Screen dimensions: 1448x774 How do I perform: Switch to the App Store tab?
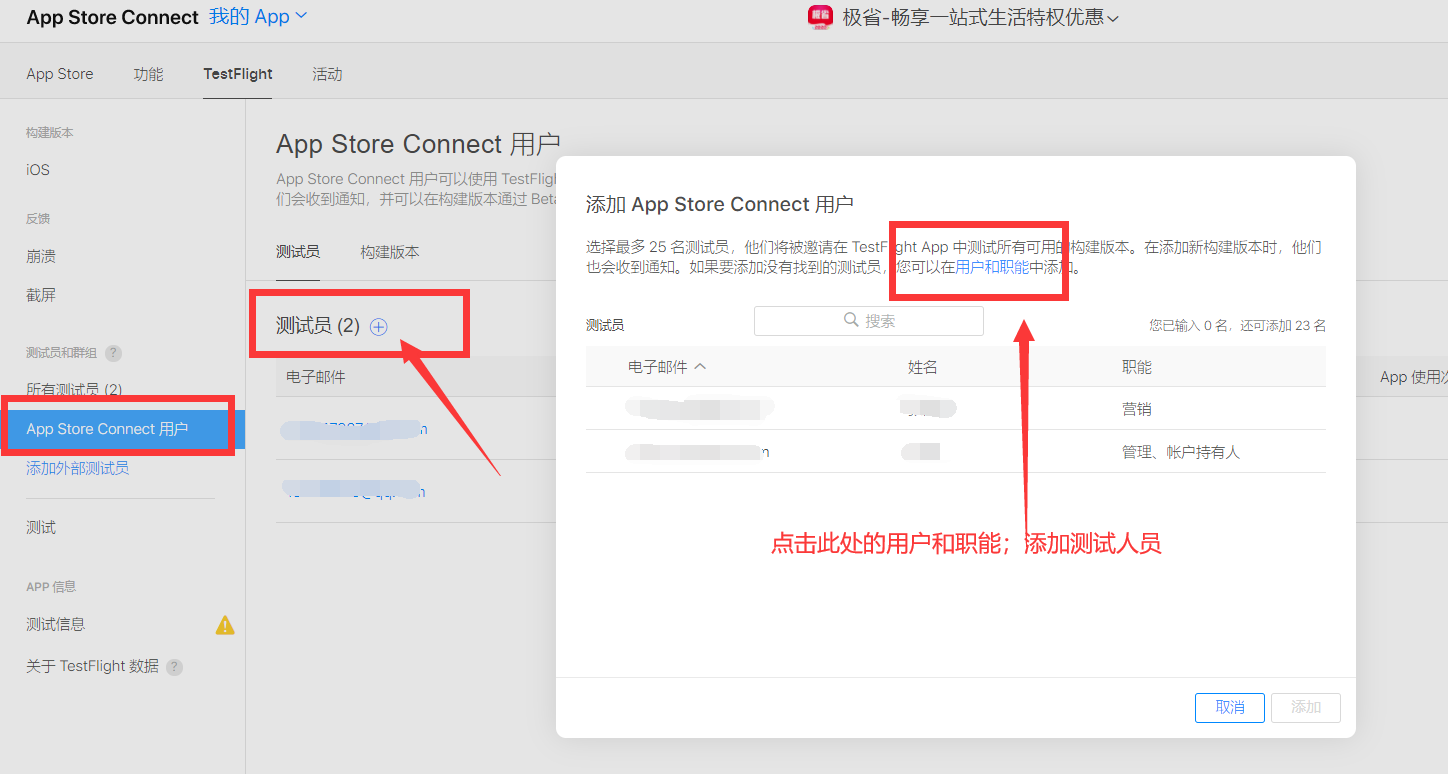(x=60, y=74)
